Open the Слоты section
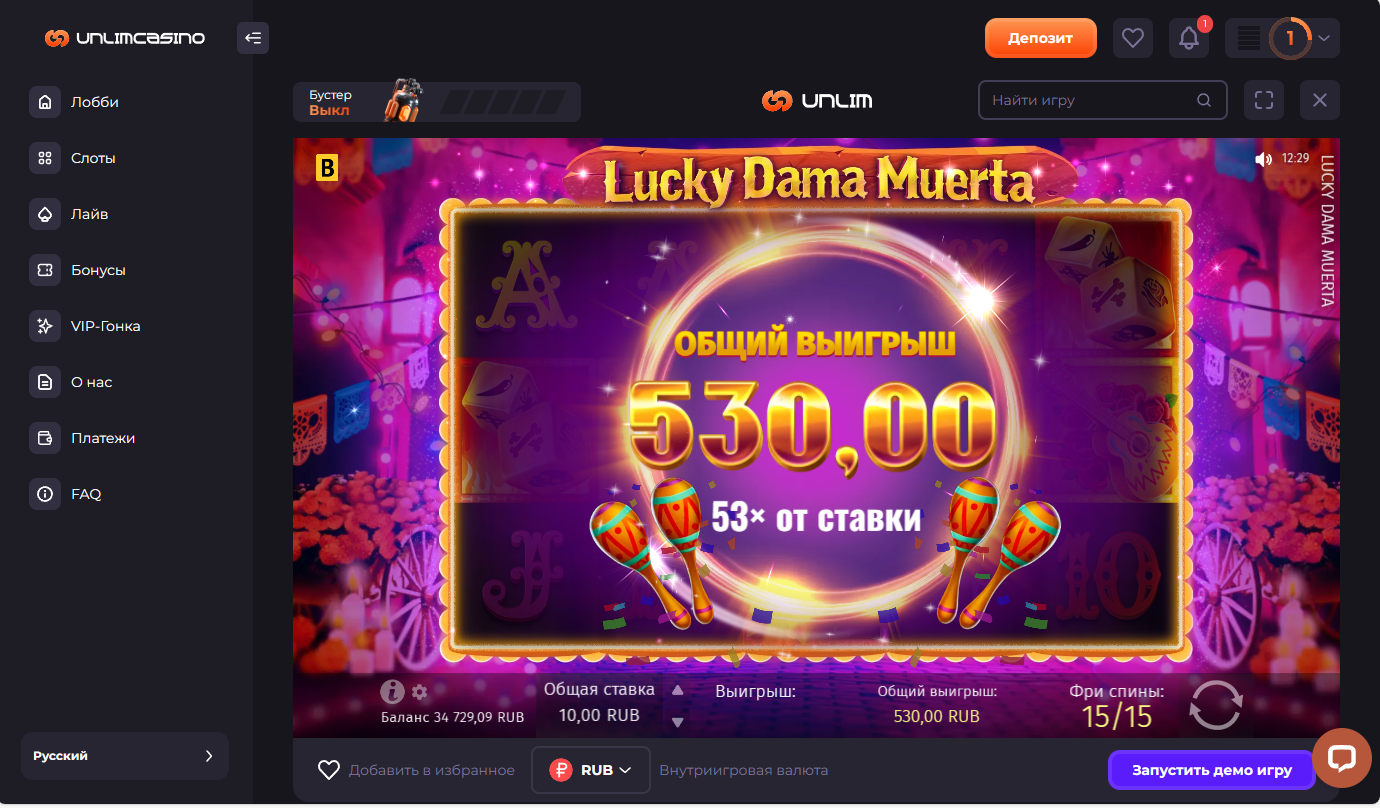Image resolution: width=1380 pixels, height=808 pixels. click(x=92, y=158)
